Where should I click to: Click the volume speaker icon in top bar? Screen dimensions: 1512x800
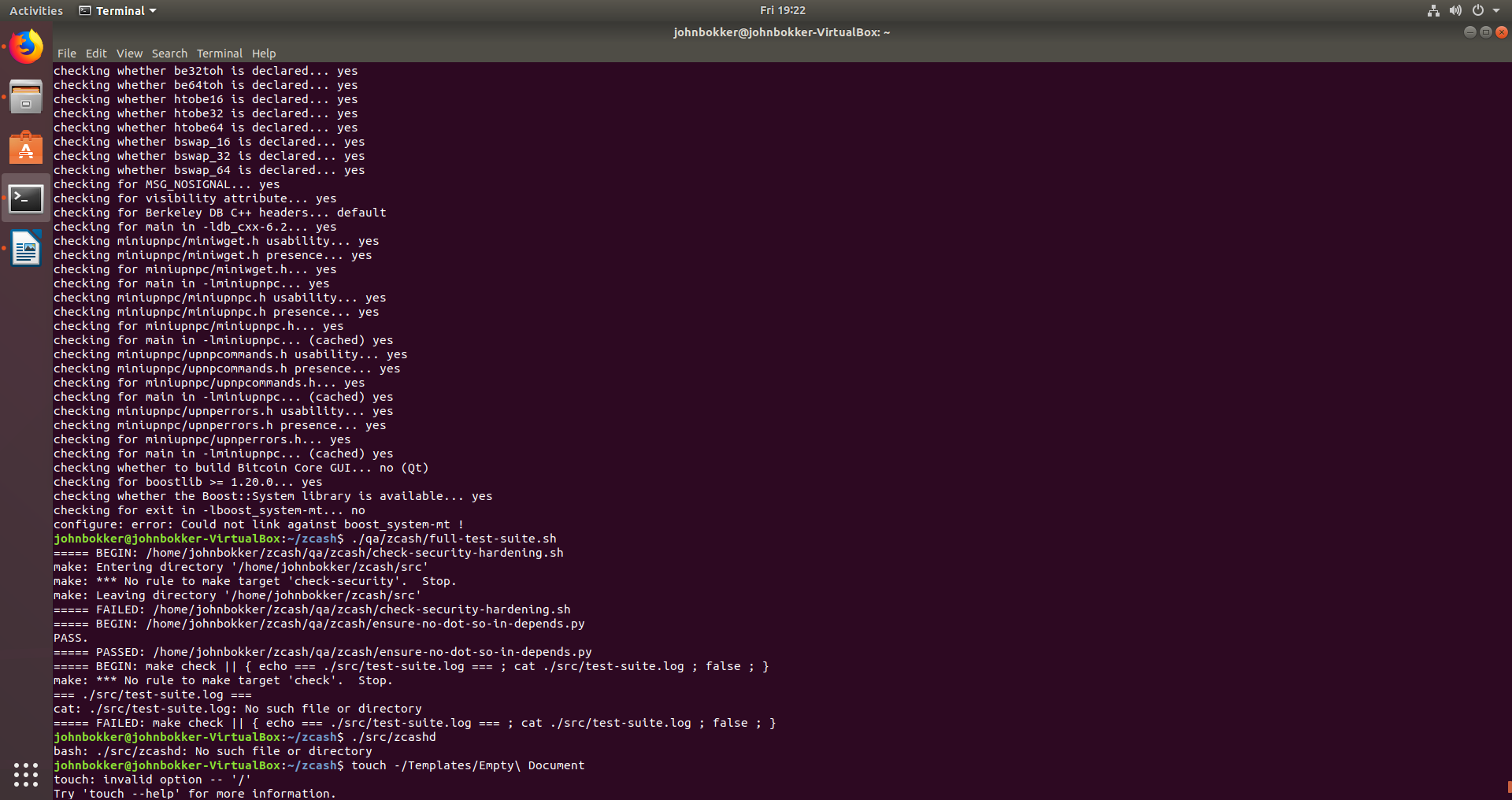coord(1455,10)
